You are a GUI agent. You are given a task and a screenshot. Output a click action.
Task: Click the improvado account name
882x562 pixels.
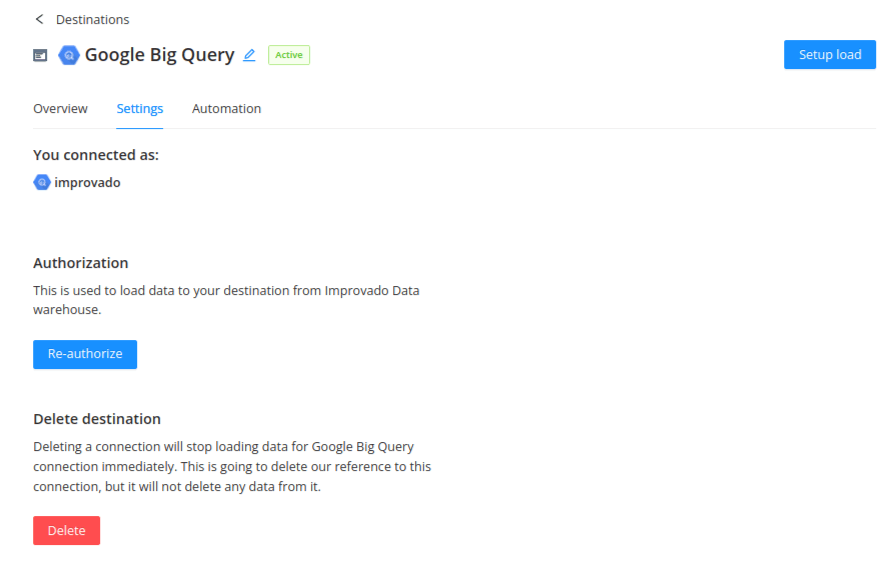pos(87,183)
